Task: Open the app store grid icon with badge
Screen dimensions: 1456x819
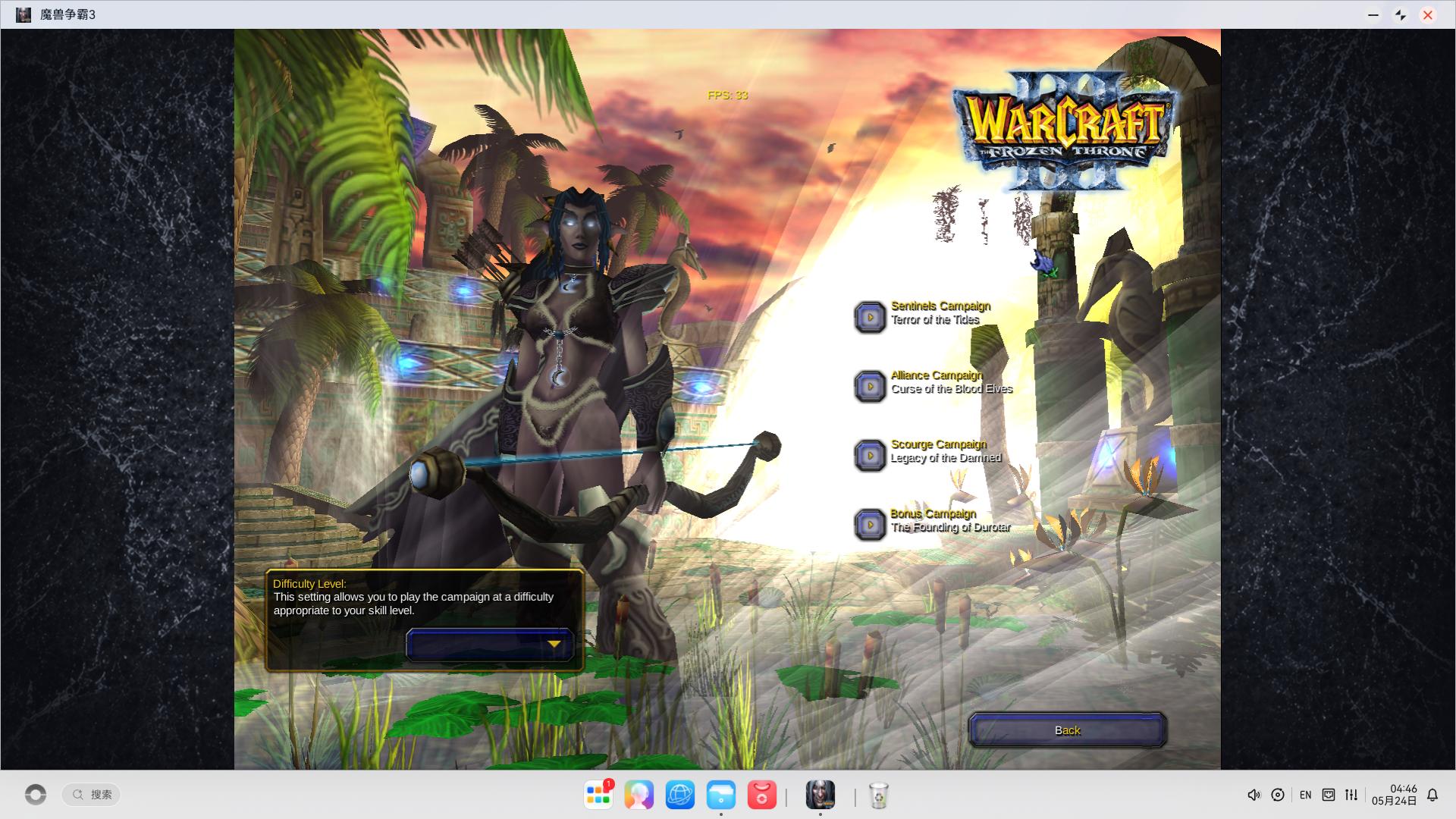Action: click(x=598, y=795)
